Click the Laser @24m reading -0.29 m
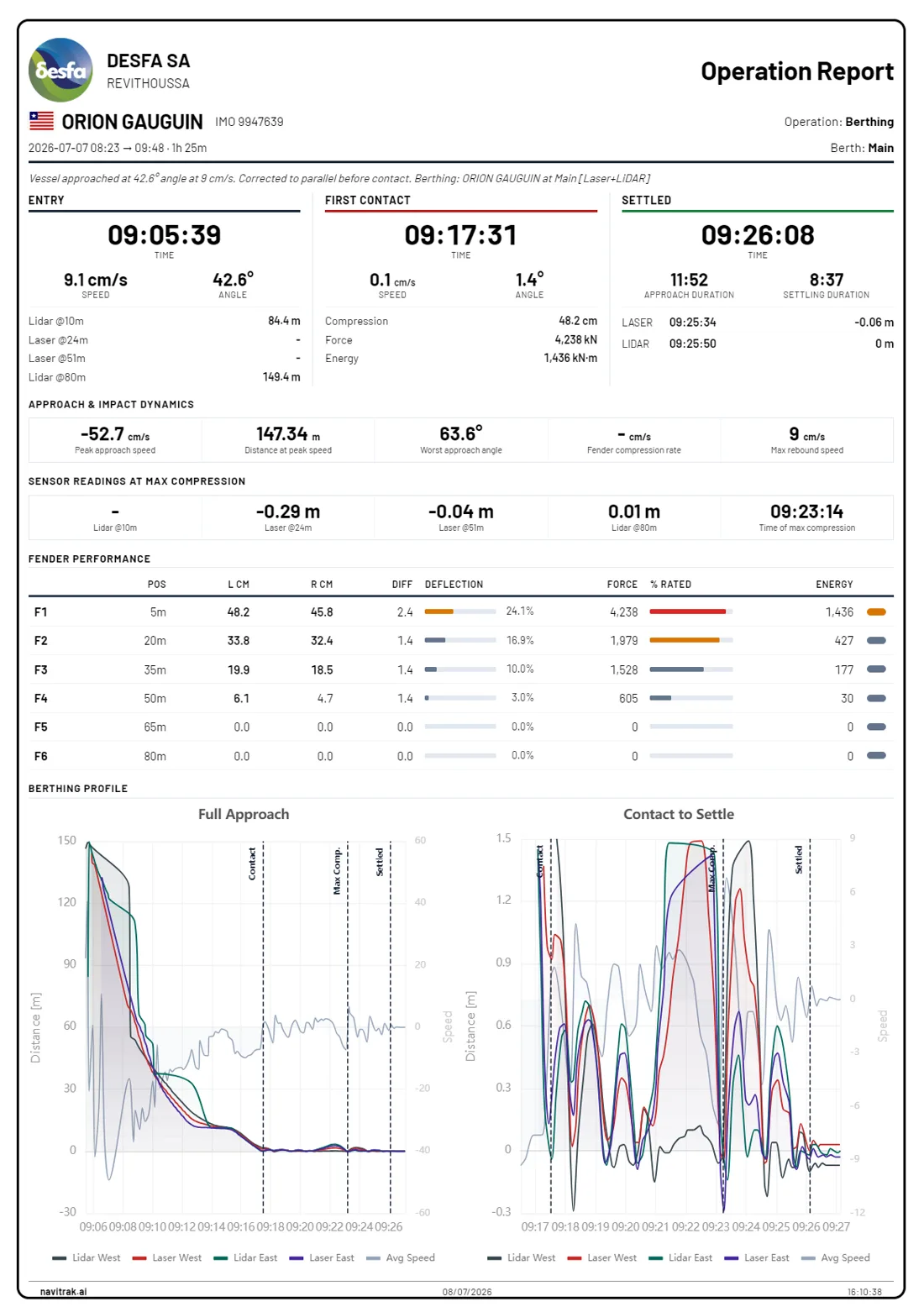The height and width of the screenshot is (1307, 924). tap(288, 512)
